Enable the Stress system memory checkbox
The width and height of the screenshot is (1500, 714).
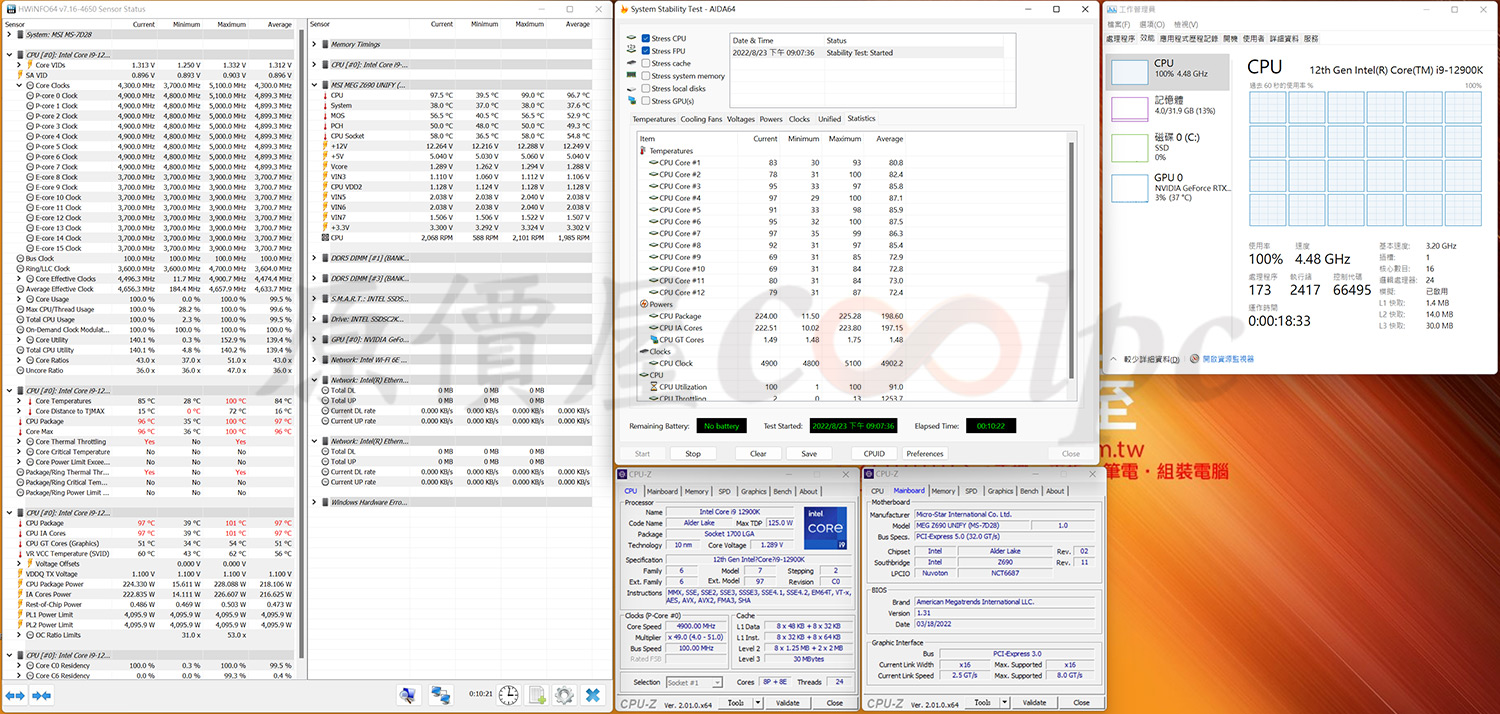[646, 76]
